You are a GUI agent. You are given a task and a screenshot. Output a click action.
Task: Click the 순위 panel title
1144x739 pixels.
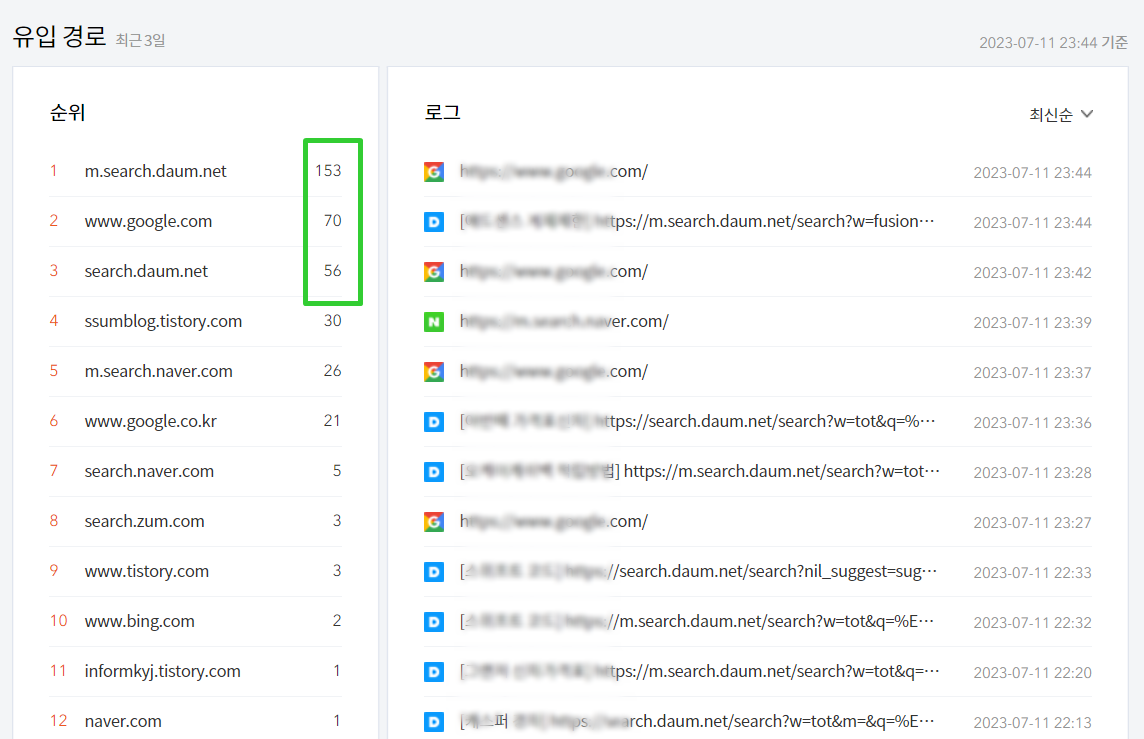[67, 112]
